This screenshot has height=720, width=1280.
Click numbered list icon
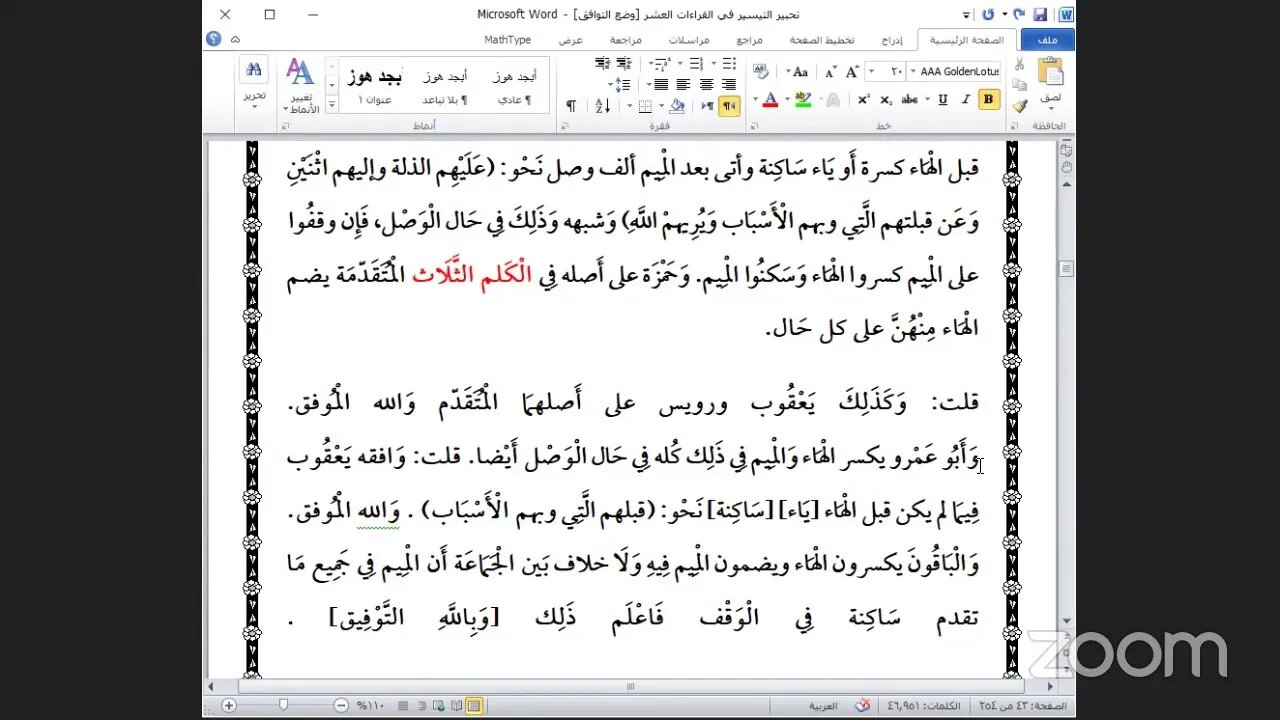(696, 63)
